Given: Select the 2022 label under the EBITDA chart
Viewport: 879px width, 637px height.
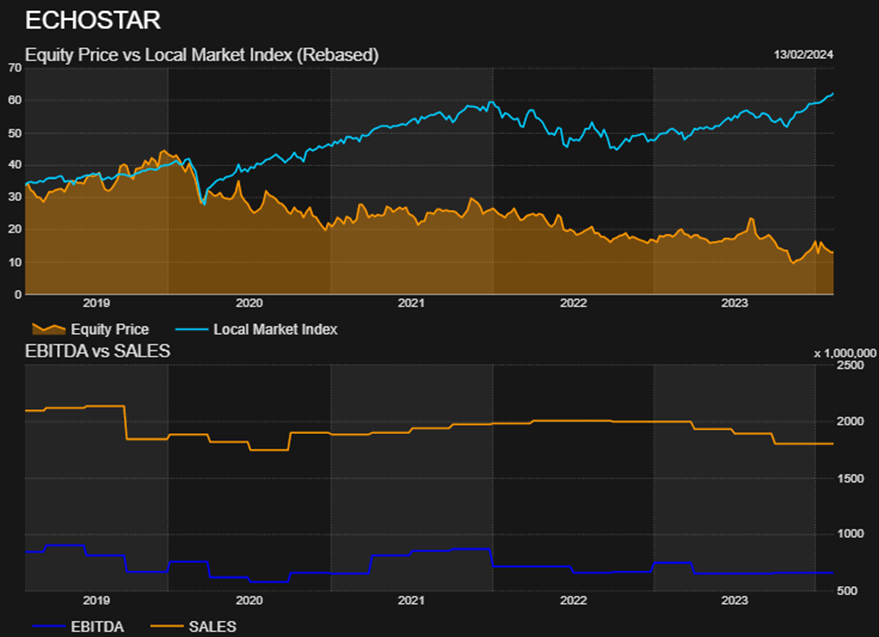Looking at the screenshot, I should click(x=573, y=601).
